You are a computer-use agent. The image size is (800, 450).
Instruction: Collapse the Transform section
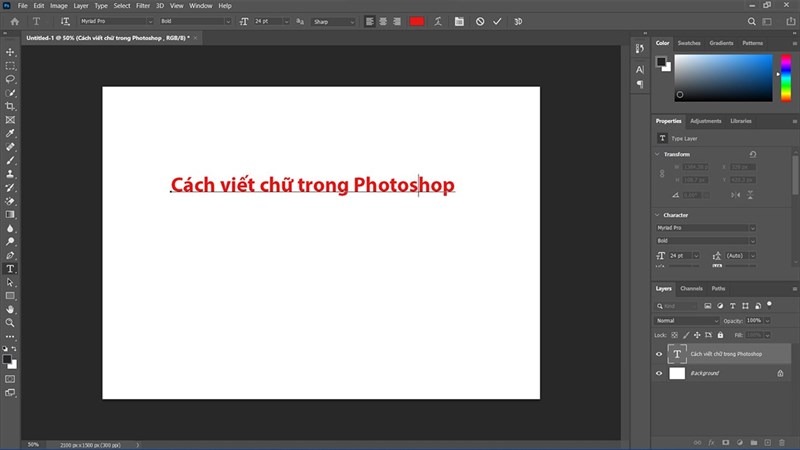click(657, 154)
